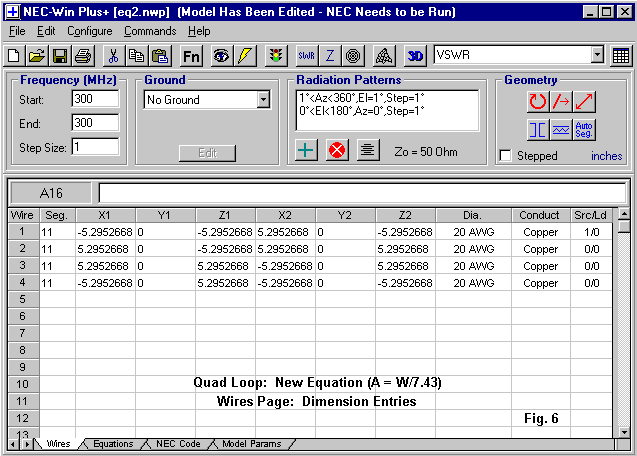Click the inches units link
The height and width of the screenshot is (456, 637).
click(x=606, y=156)
